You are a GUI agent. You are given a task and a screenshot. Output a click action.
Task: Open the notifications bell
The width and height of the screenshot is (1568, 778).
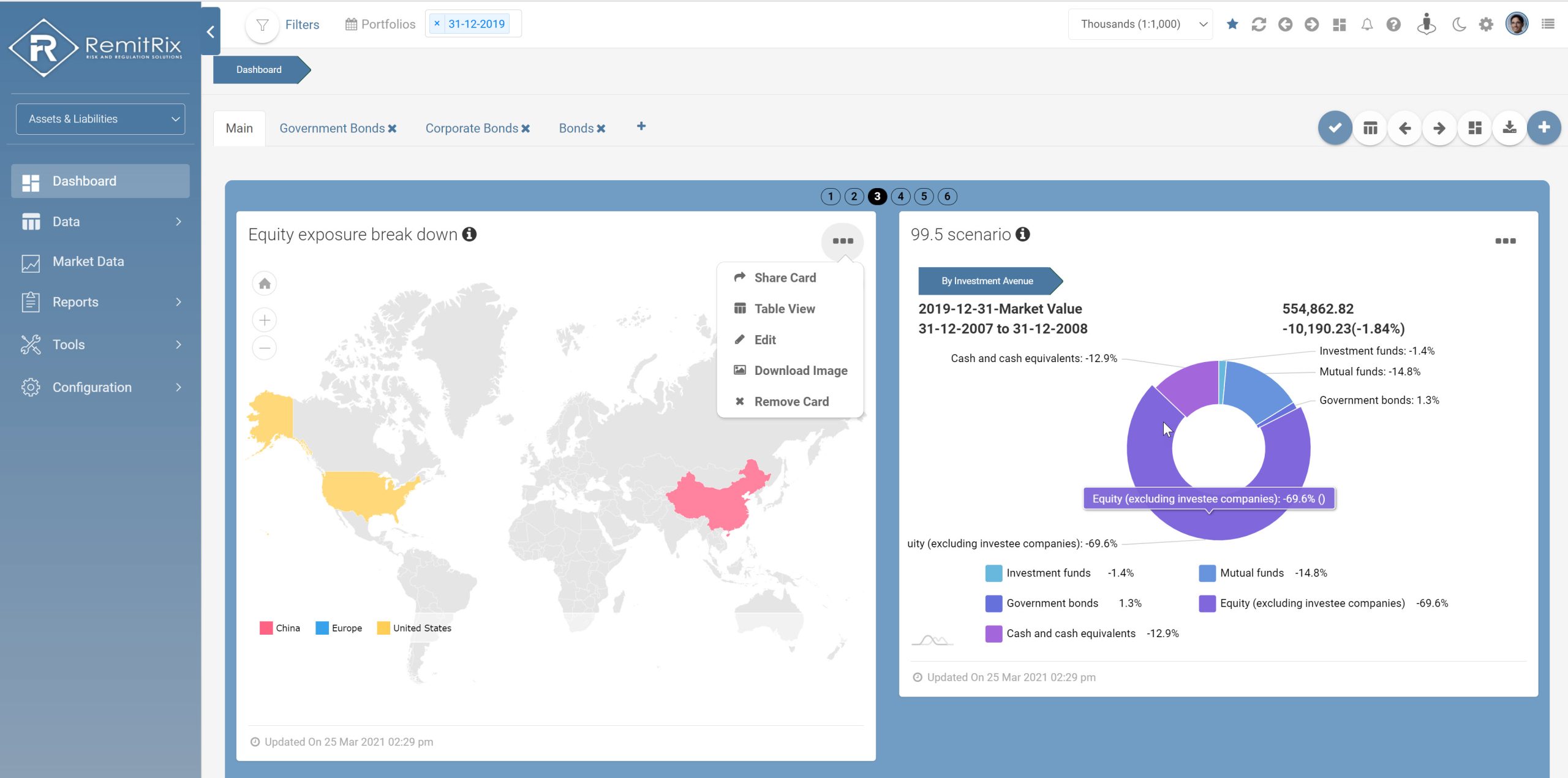1366,24
